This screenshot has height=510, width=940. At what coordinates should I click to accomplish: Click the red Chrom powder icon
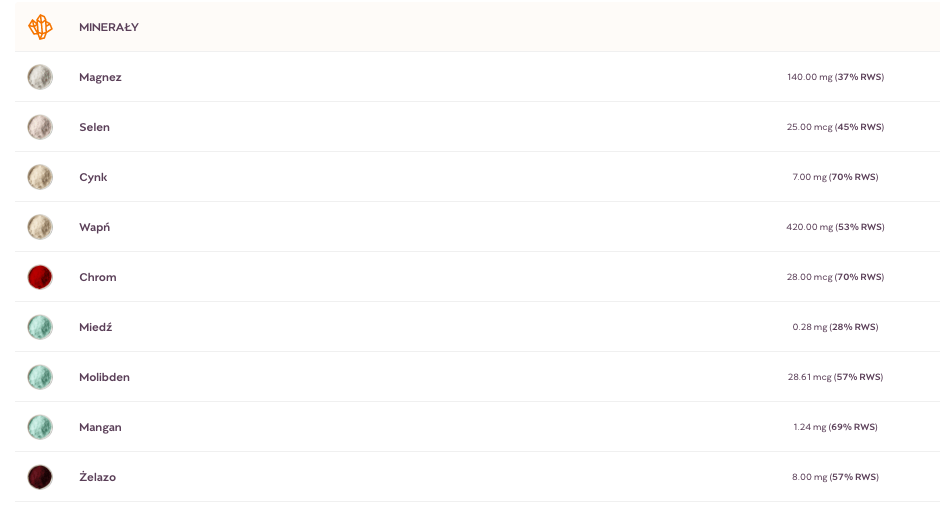click(40, 277)
